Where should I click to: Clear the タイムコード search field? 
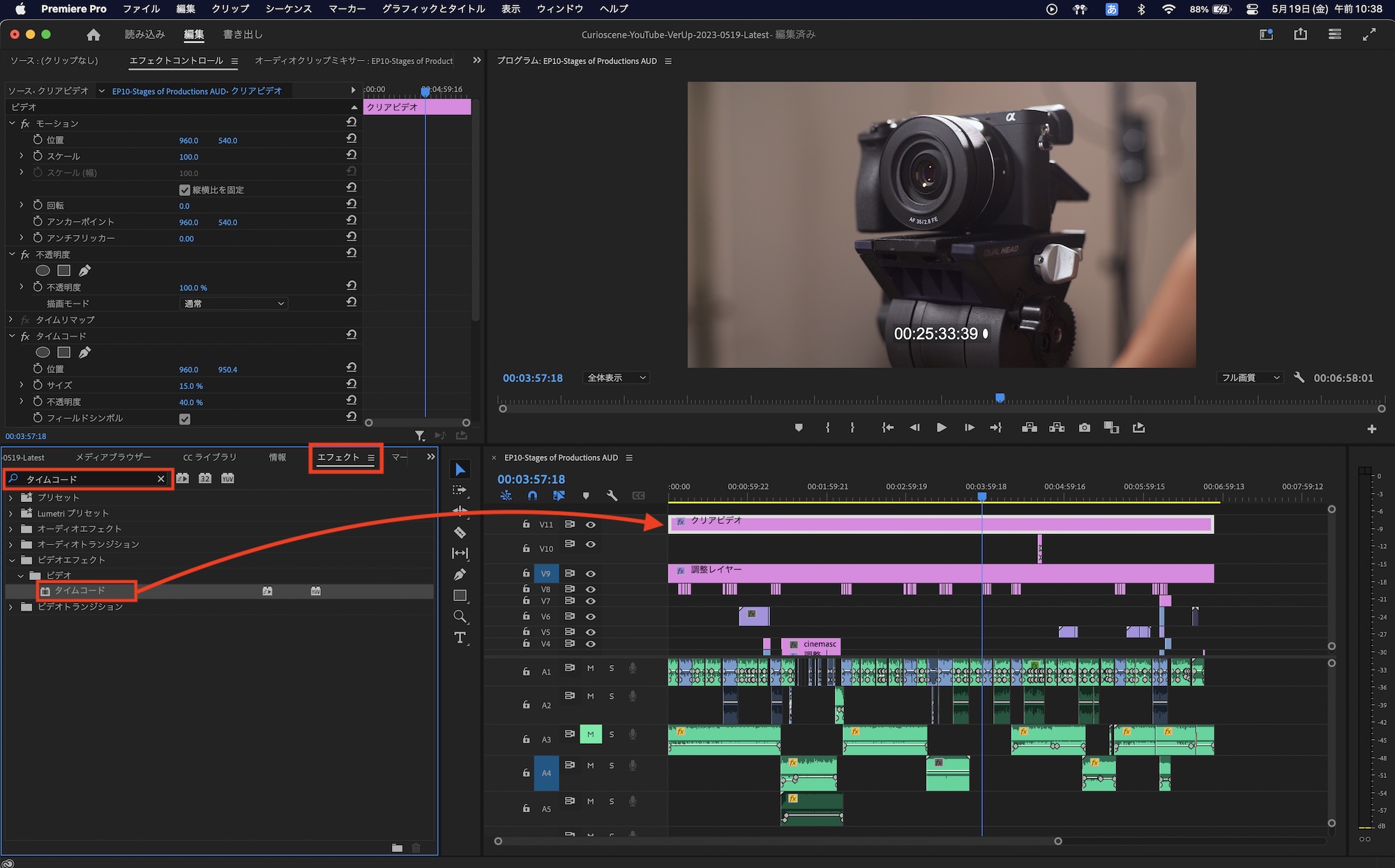point(160,479)
